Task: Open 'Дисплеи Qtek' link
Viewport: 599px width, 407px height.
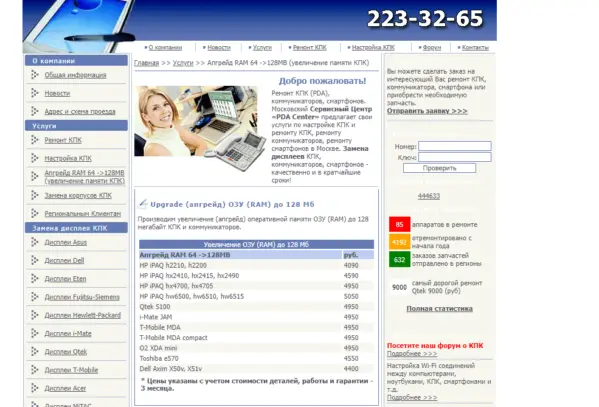Action: pos(66,352)
